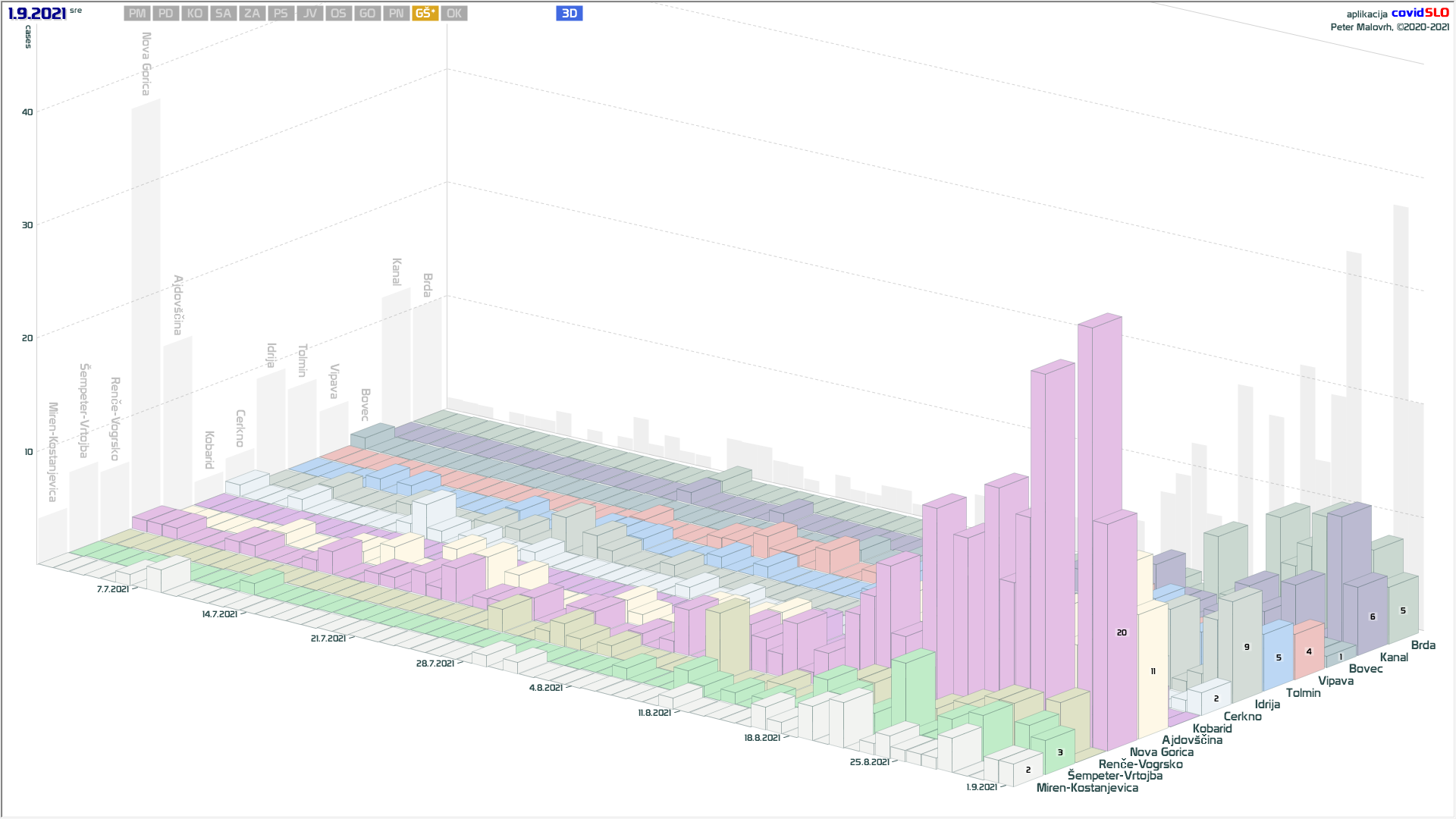Select the PM region tab

[137, 14]
